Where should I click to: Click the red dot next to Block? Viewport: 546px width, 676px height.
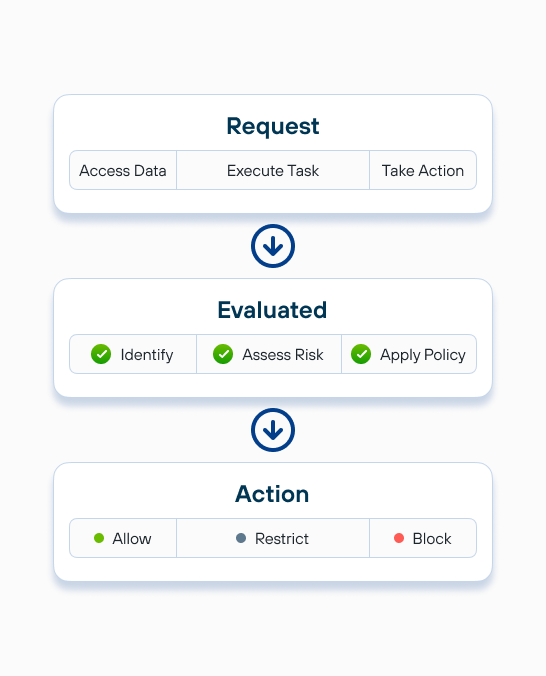pyautogui.click(x=399, y=538)
